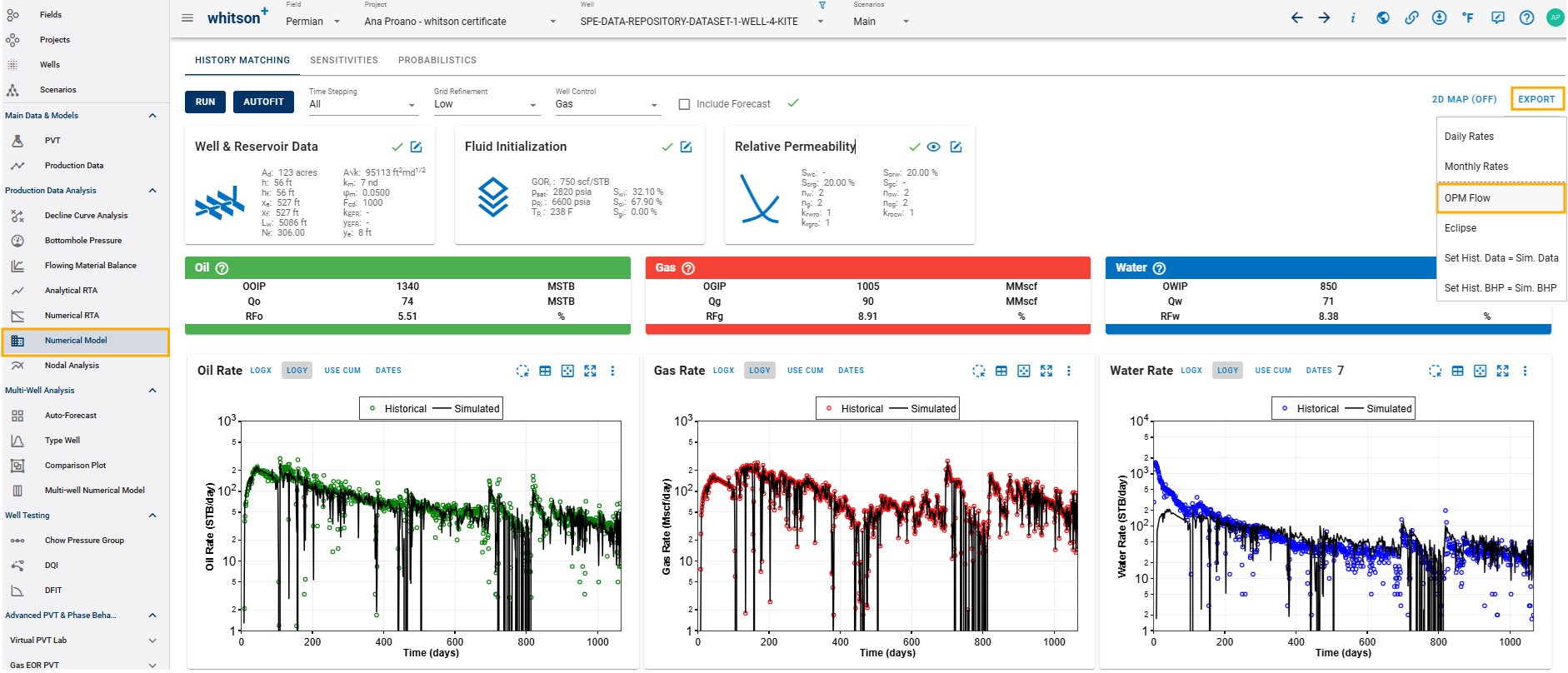Image resolution: width=1568 pixels, height=673 pixels.
Task: Open the Grid Refinement dropdown
Action: tap(486, 104)
